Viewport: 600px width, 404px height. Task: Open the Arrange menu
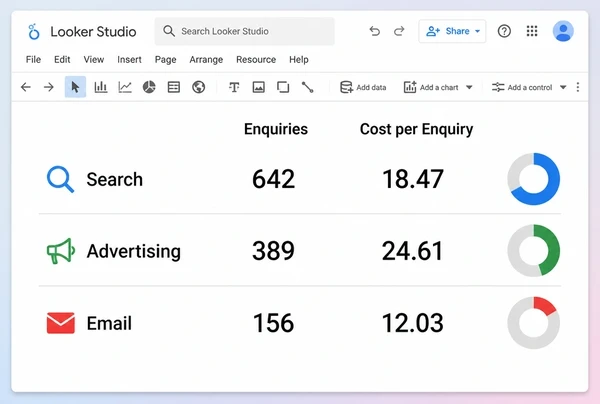click(x=206, y=60)
